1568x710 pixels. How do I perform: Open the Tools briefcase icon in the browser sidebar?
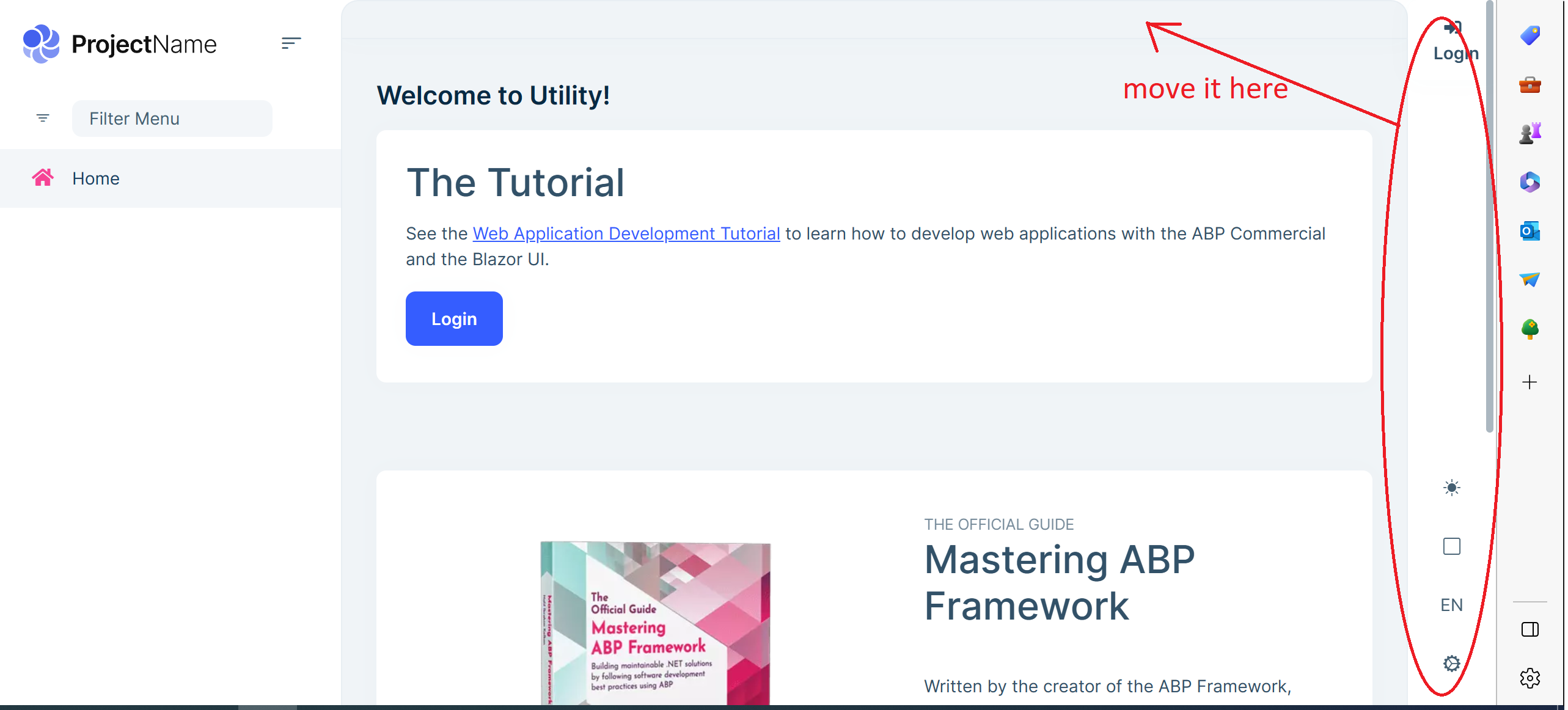coord(1530,84)
